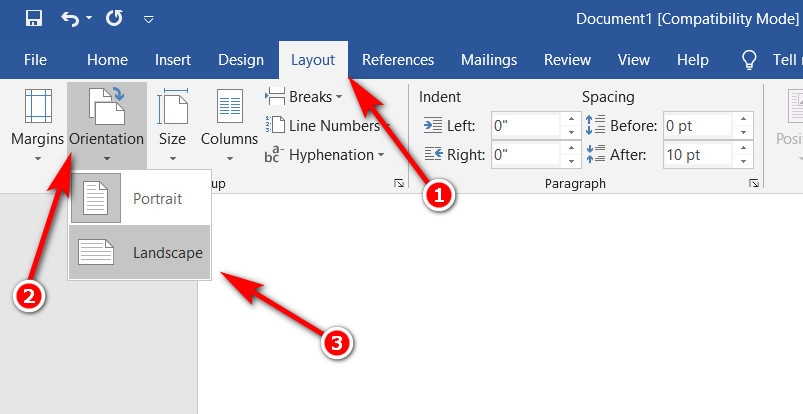Click the Redo/Repeat icon
803x414 pixels.
coord(113,18)
